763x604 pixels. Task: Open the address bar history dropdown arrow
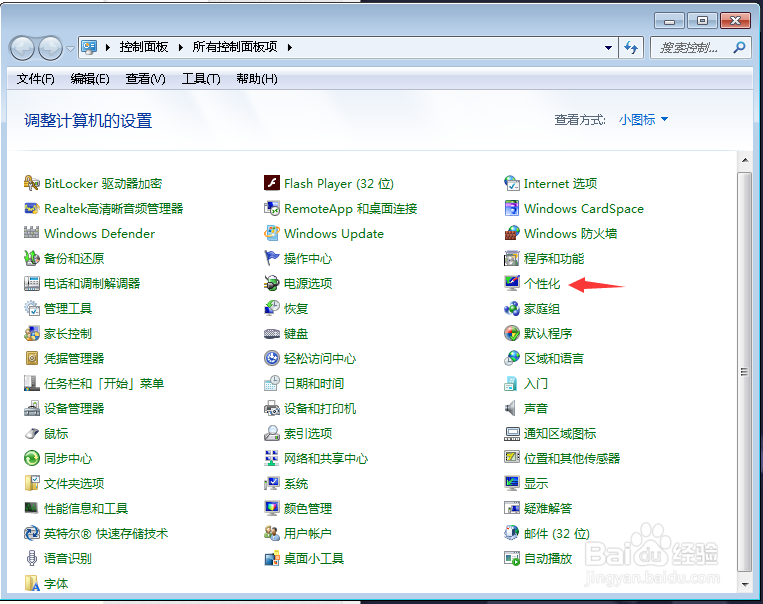click(608, 48)
